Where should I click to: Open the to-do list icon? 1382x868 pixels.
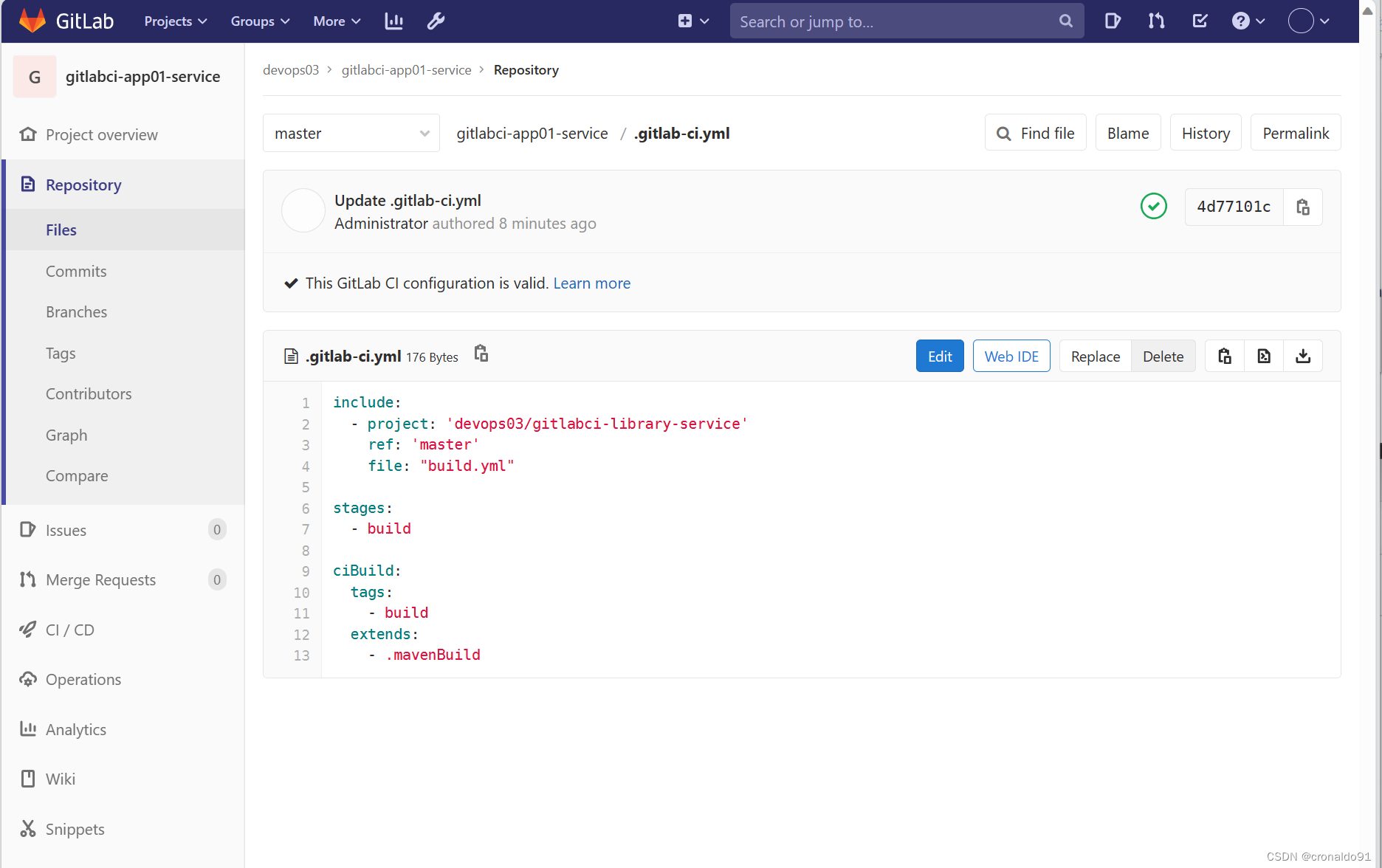click(1200, 21)
